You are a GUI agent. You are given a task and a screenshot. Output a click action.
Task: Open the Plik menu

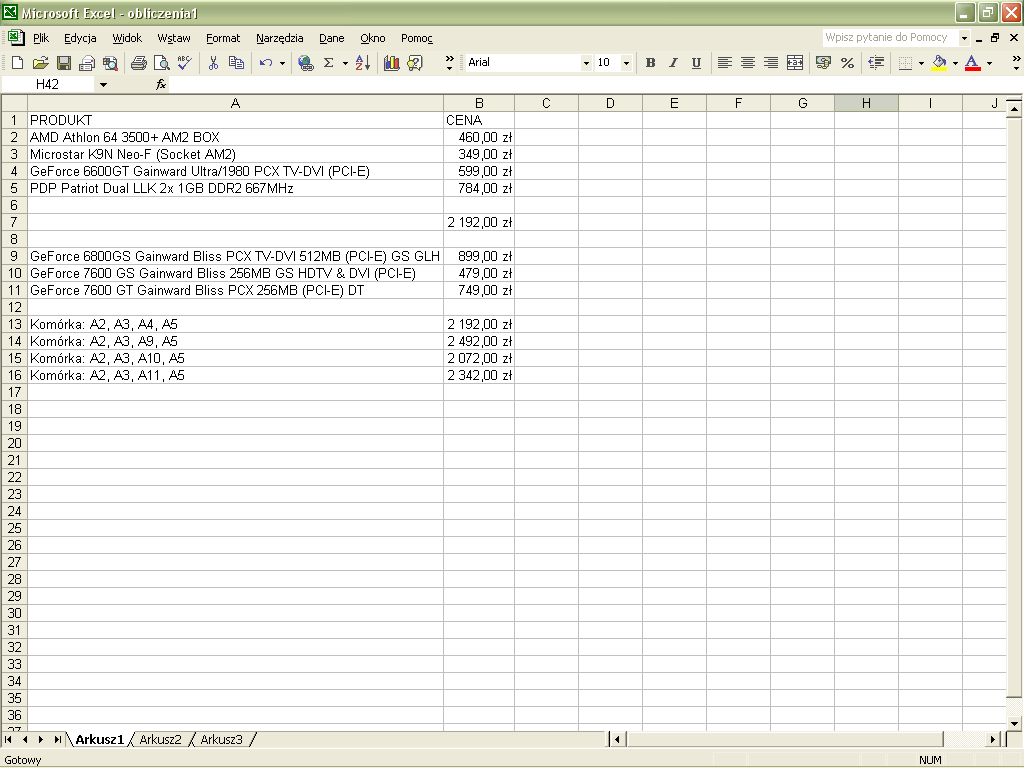tap(40, 38)
